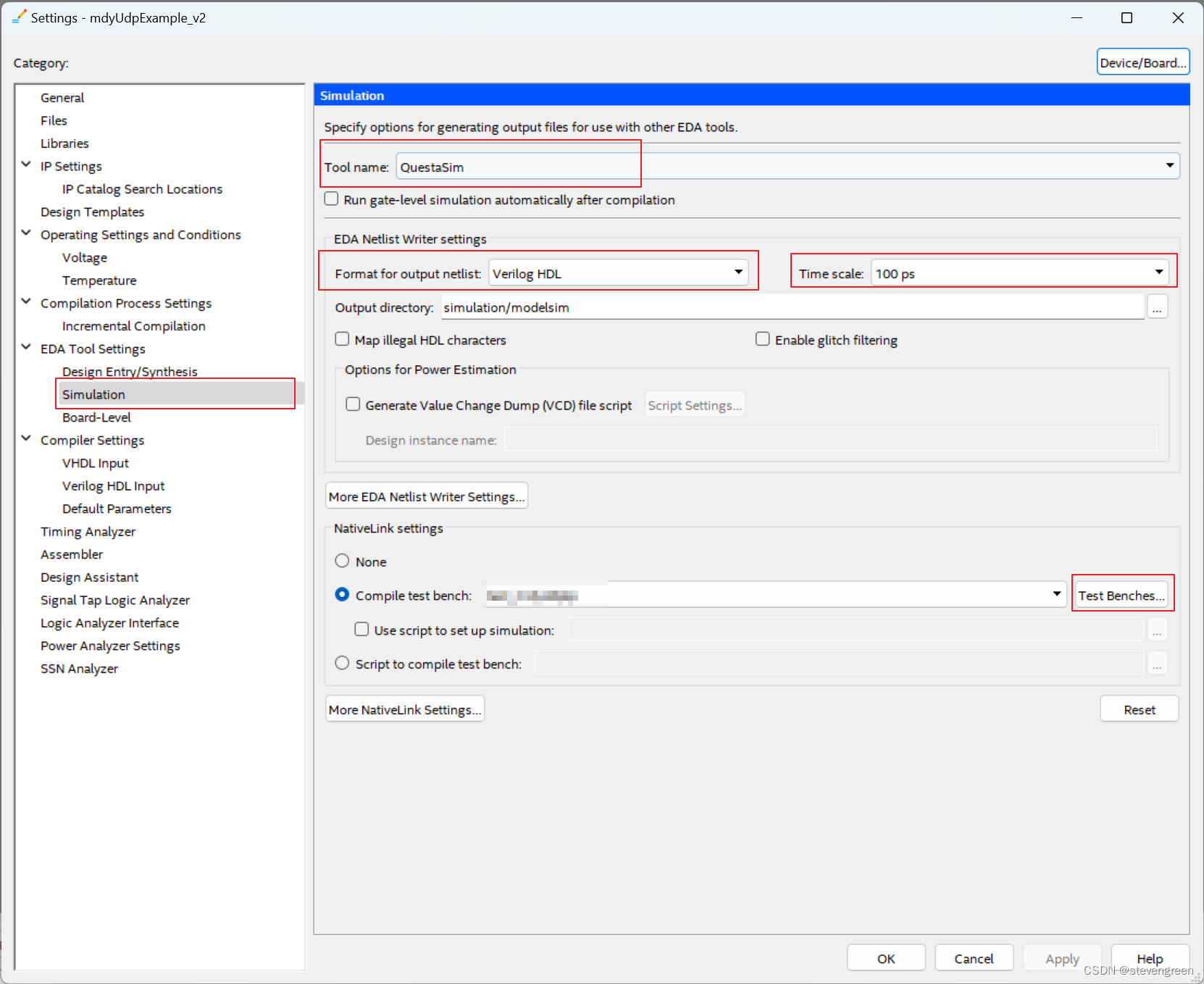Collapse the Compiler Settings node
This screenshot has width=1204, height=984.
[x=26, y=439]
